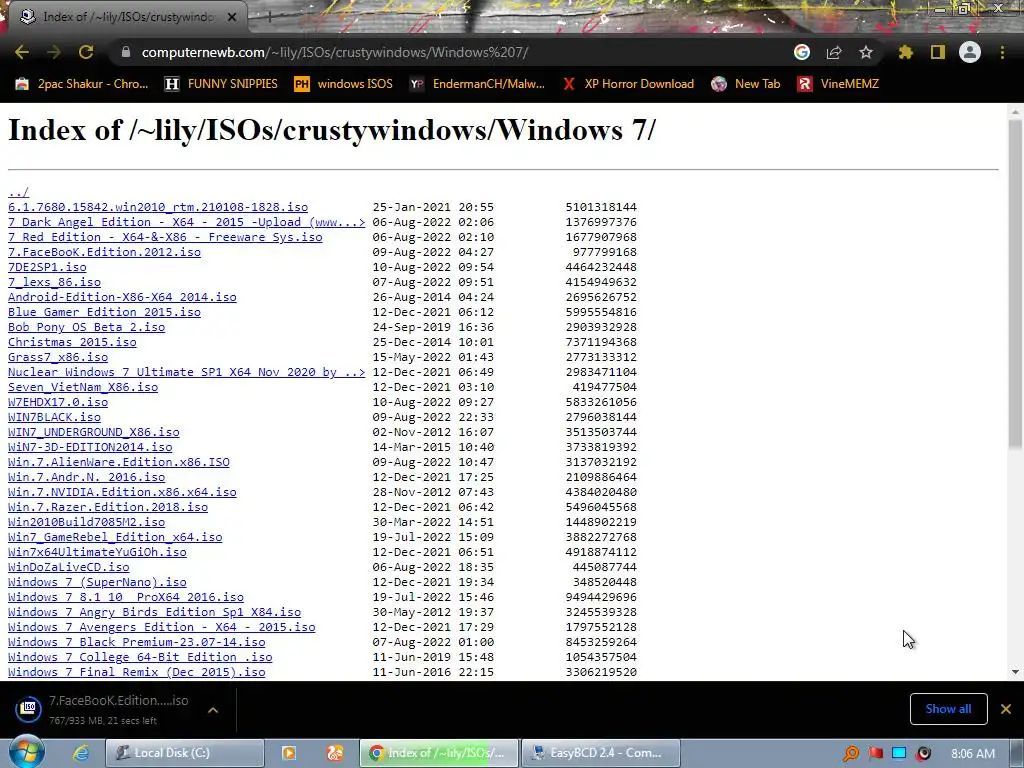Click the site lock icon
The height and width of the screenshot is (768, 1024).
point(125,52)
